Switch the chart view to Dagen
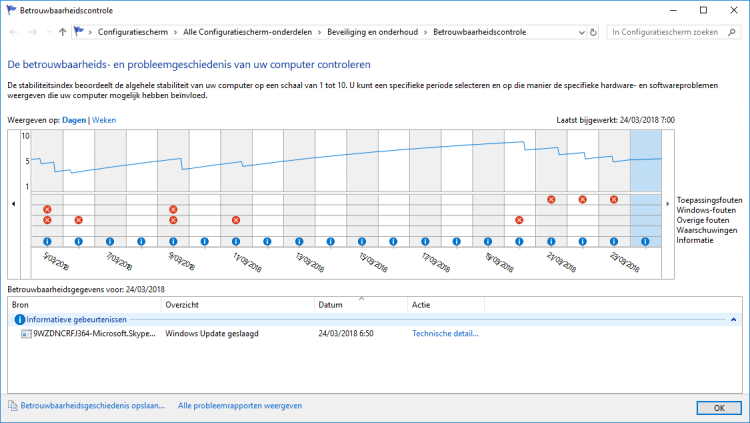Image resolution: width=750 pixels, height=423 pixels. [74, 120]
